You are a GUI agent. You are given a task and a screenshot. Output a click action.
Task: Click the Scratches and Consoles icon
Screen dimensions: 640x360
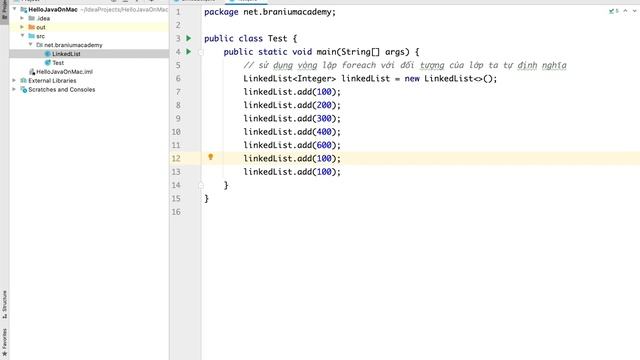tap(24, 89)
